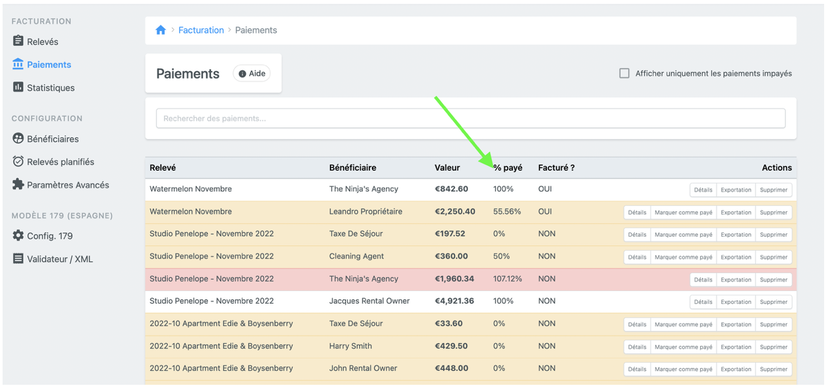This screenshot has width=828, height=388.
Task: Mark Leandro Propriétaire payment as paid
Action: click(x=683, y=212)
